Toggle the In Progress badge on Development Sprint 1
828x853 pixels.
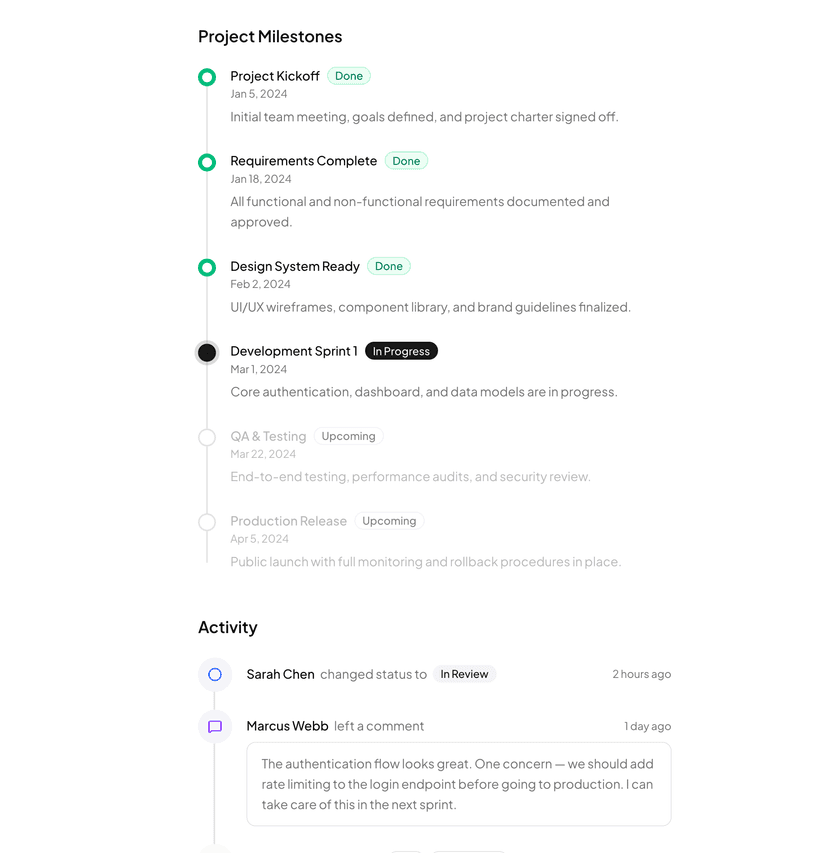coord(401,351)
